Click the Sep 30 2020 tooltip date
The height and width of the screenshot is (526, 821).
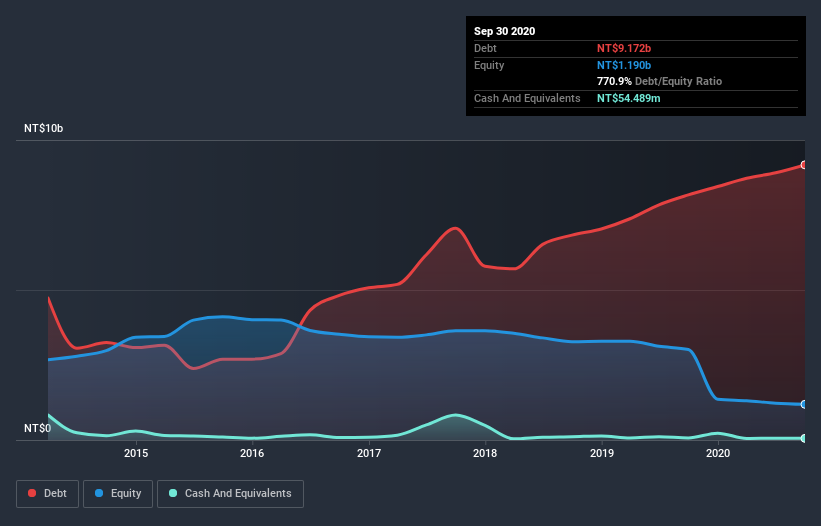click(x=505, y=31)
